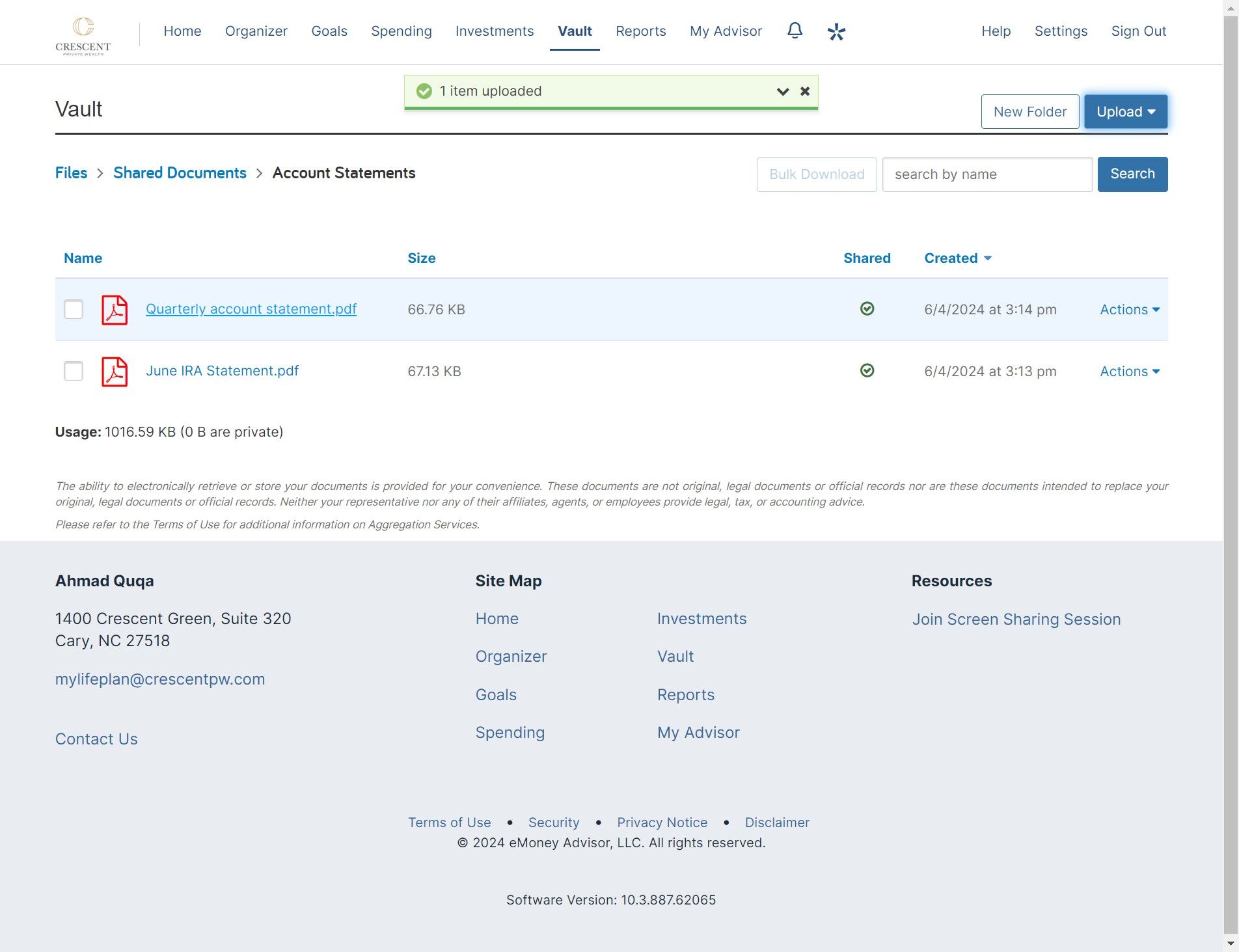Viewport: 1239px width, 952px height.
Task: Open Spending link in Site Map
Action: [510, 733]
